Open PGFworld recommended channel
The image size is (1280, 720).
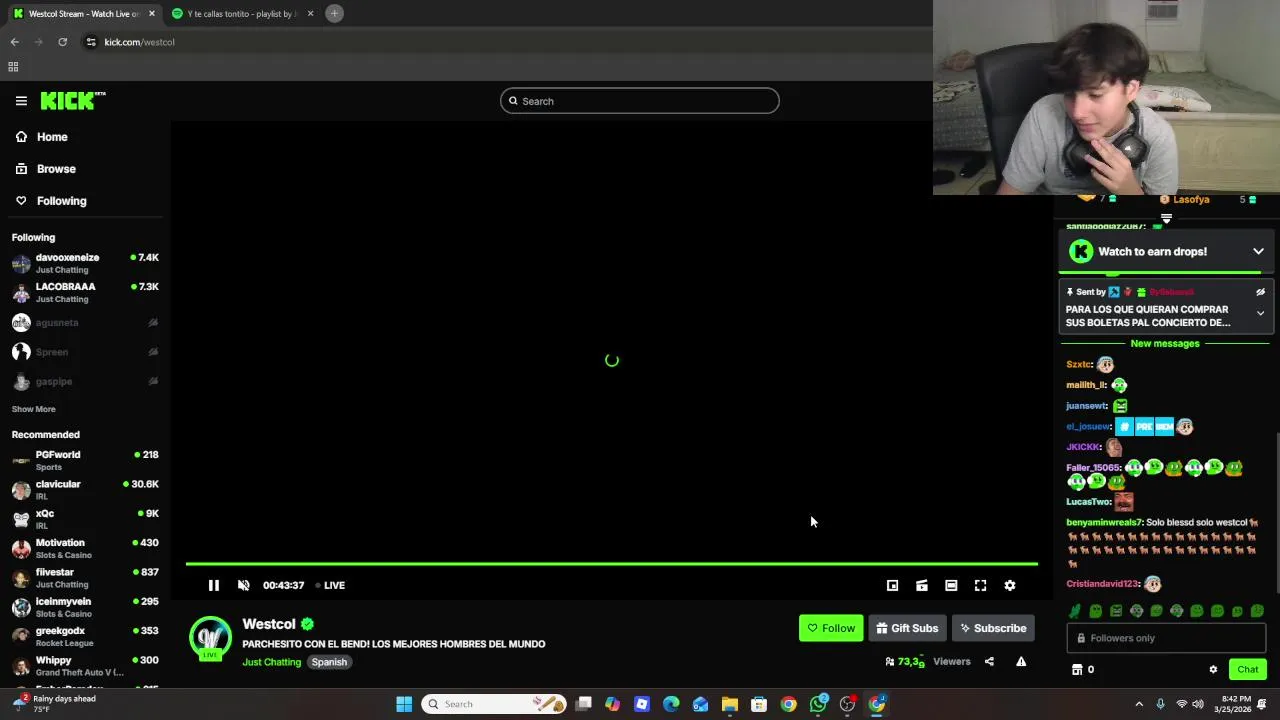pos(85,460)
